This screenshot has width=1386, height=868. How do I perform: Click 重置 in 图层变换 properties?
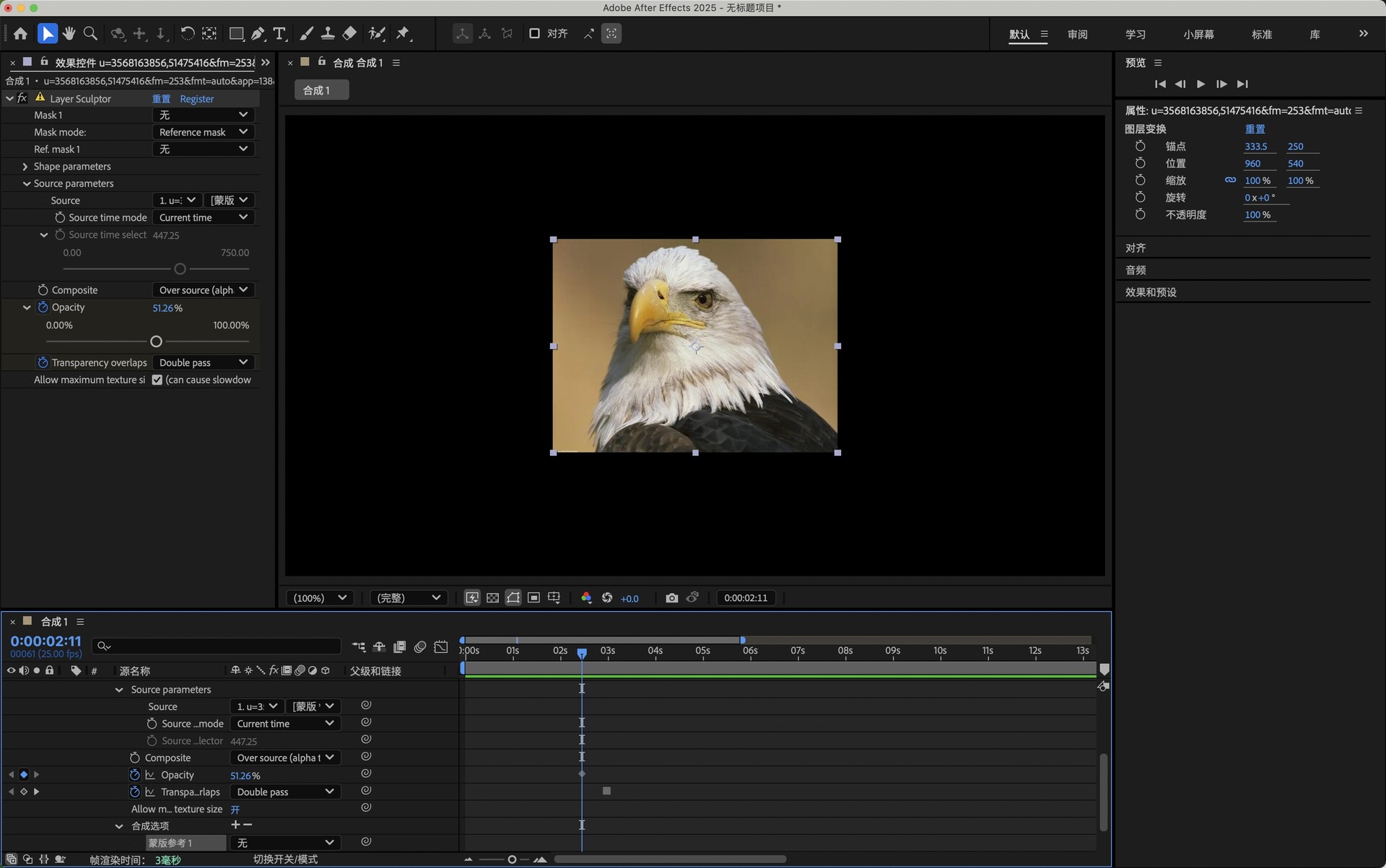pyautogui.click(x=1255, y=129)
